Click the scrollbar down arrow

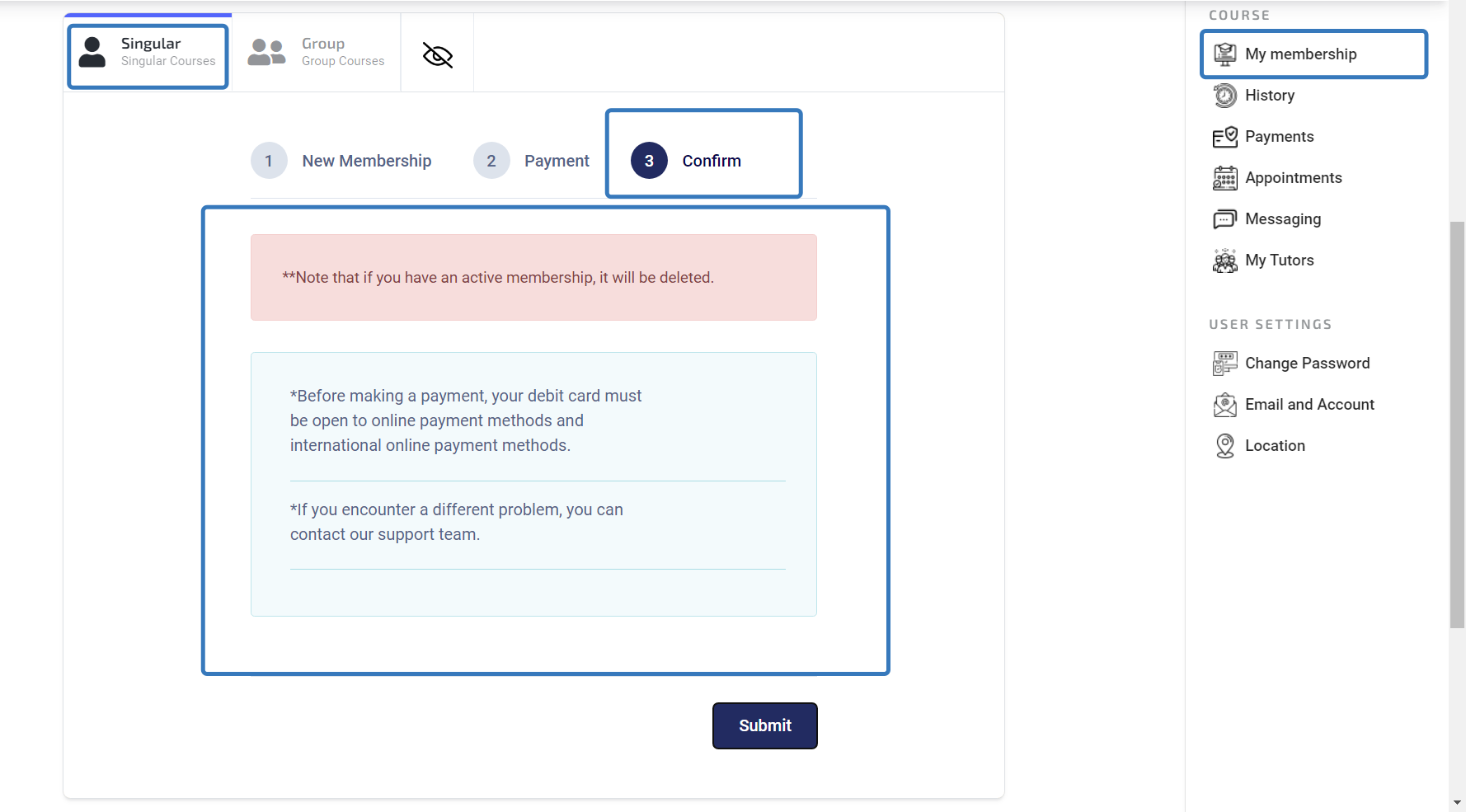1457,803
